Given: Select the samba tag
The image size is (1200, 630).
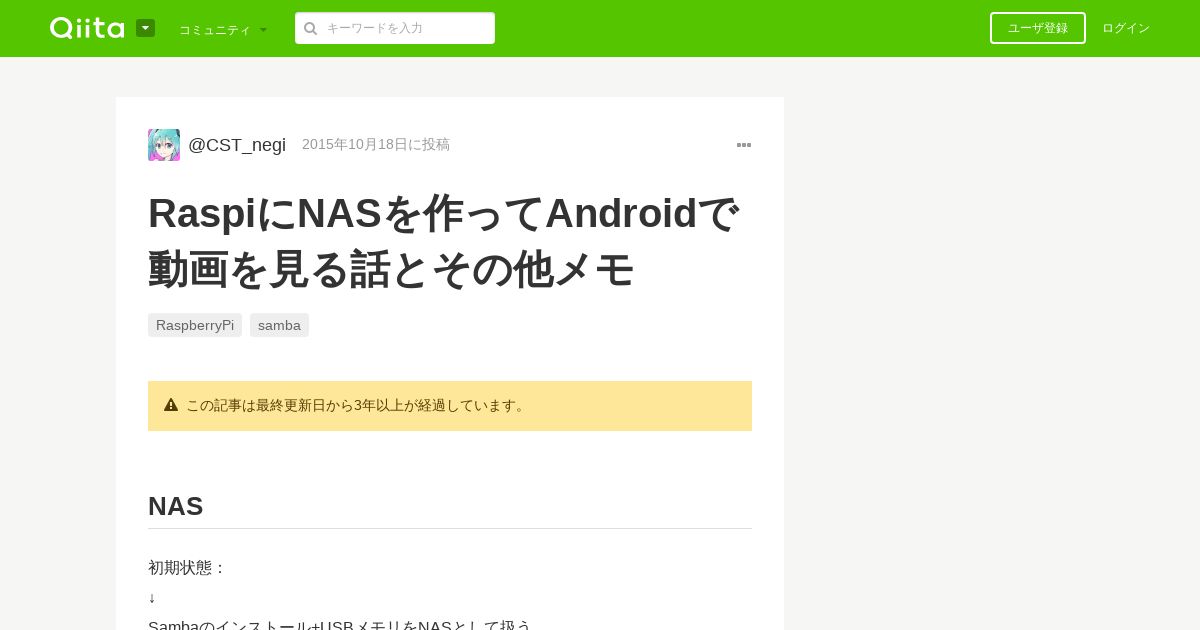Looking at the screenshot, I should click(x=279, y=325).
